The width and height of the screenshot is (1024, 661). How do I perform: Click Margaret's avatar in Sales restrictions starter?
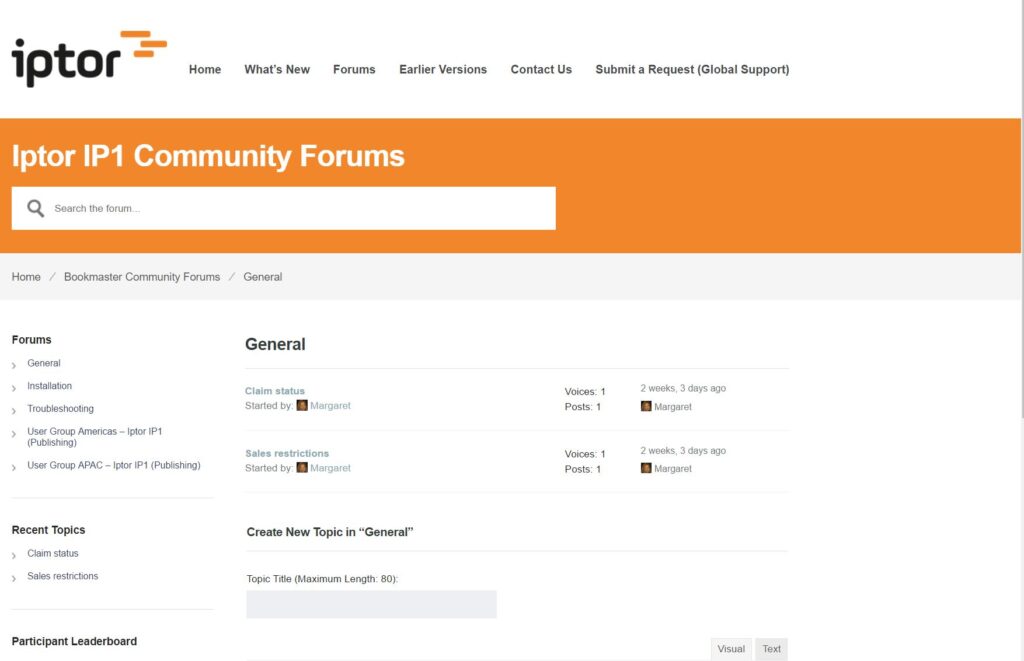[x=302, y=468]
